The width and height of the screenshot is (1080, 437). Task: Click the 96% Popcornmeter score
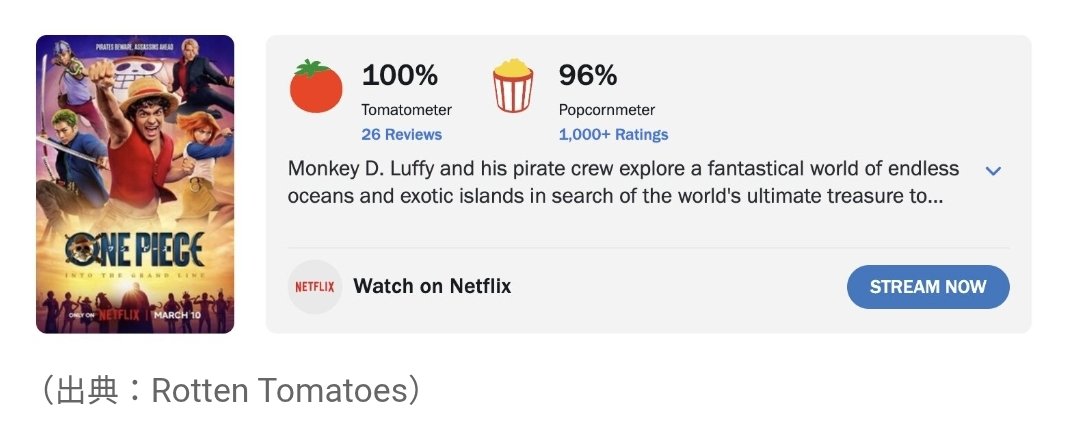[x=588, y=75]
